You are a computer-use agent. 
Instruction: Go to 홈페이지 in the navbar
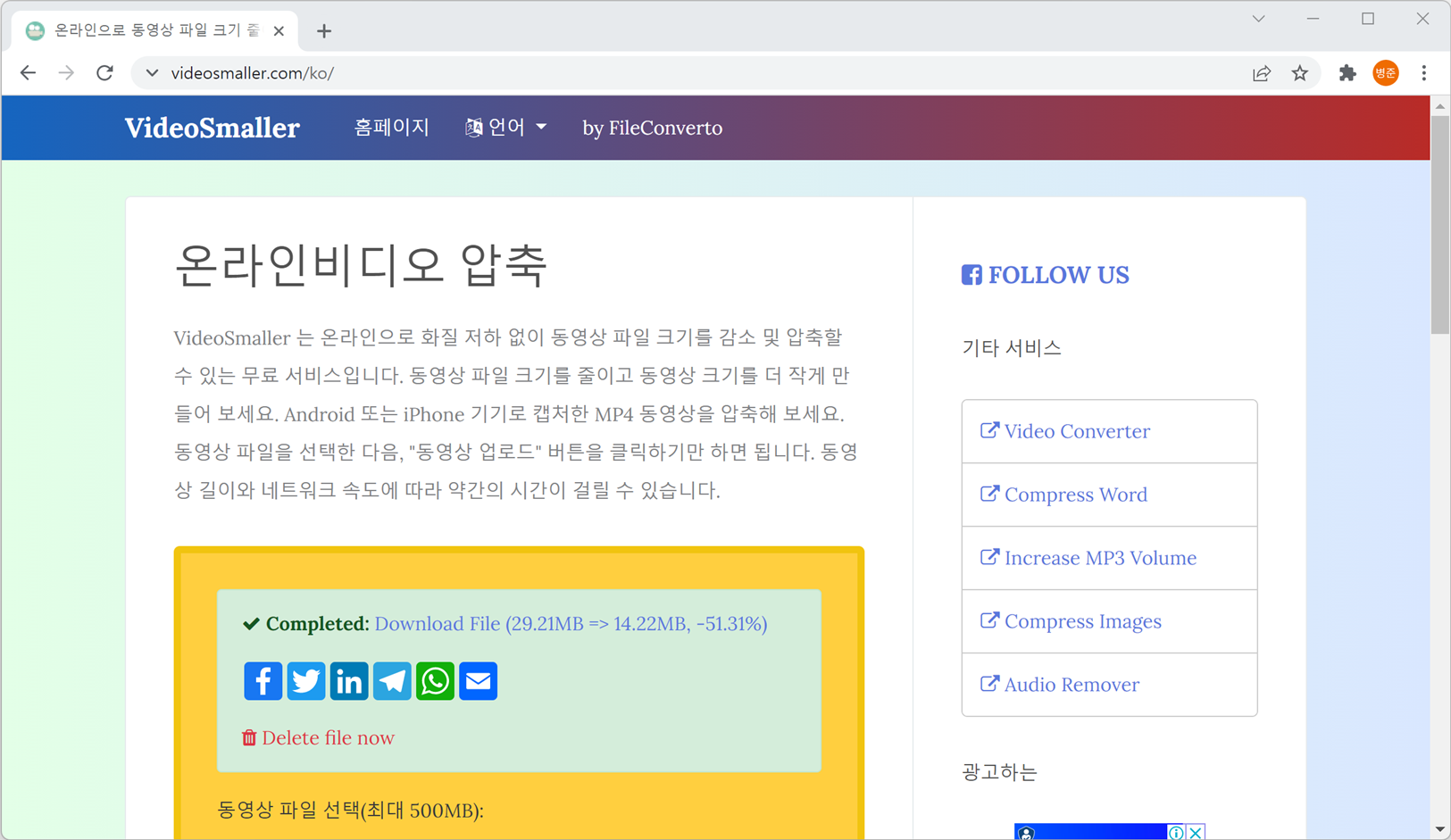[x=391, y=128]
